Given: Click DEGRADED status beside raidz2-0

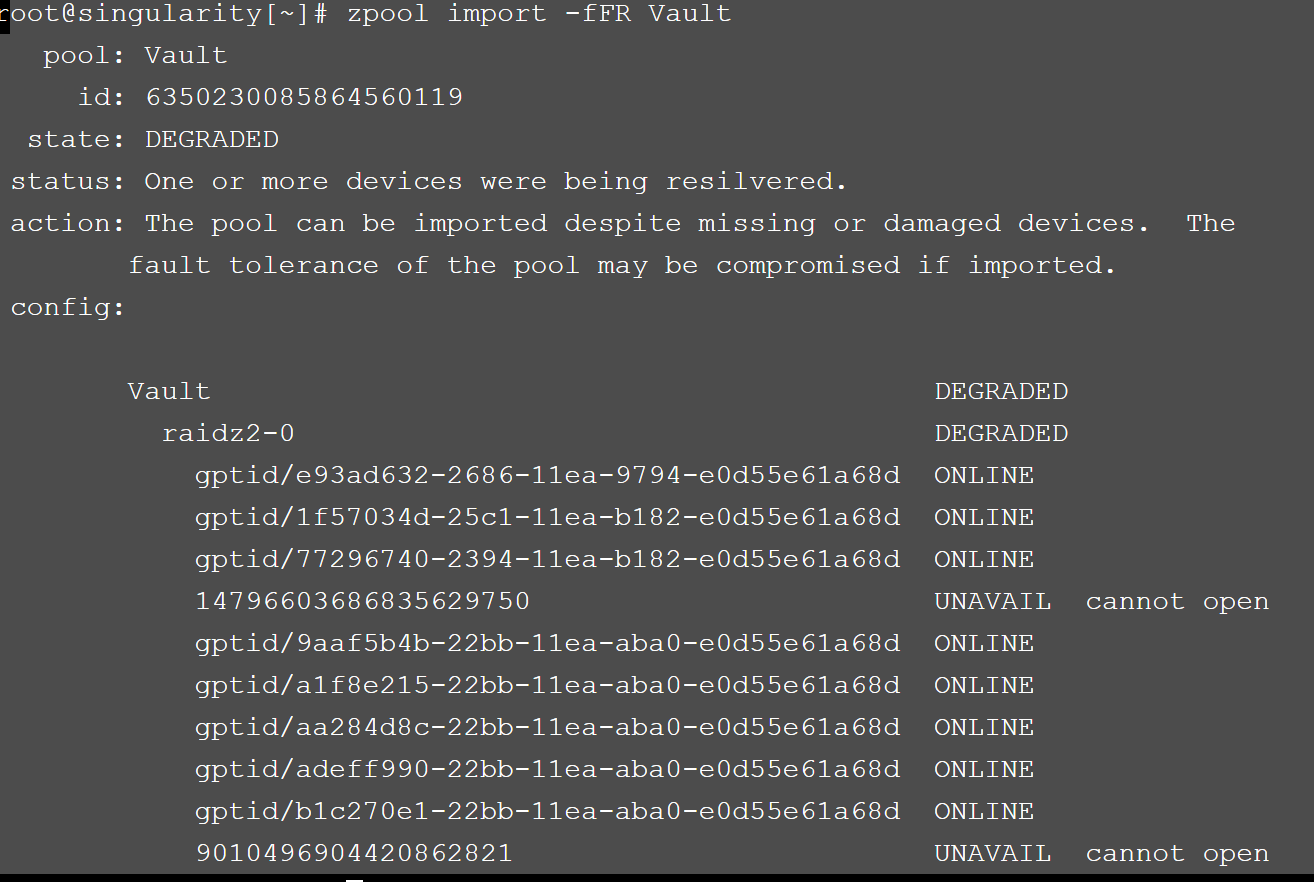Looking at the screenshot, I should pyautogui.click(x=1001, y=433).
